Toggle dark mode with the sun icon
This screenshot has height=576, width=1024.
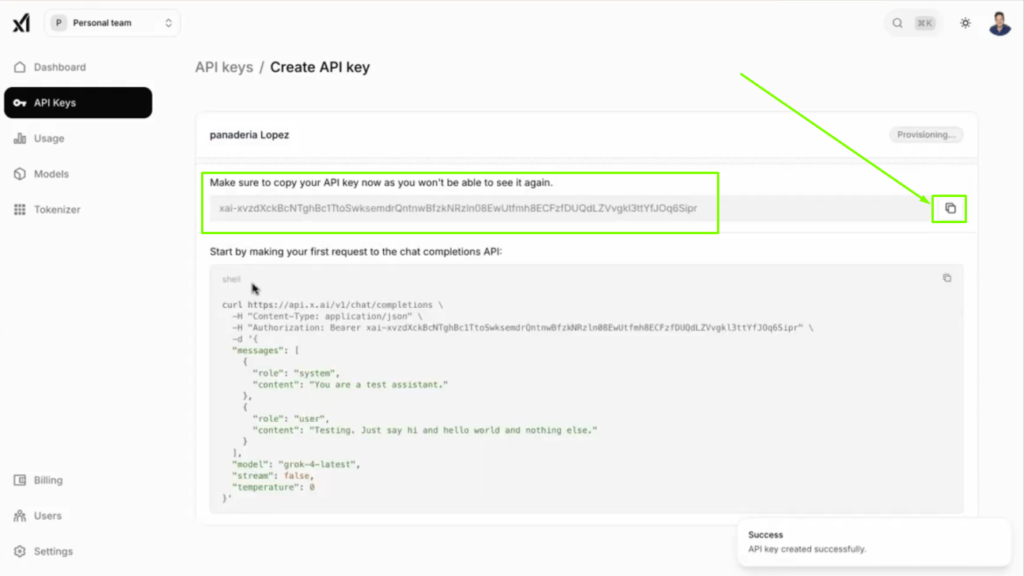[964, 22]
